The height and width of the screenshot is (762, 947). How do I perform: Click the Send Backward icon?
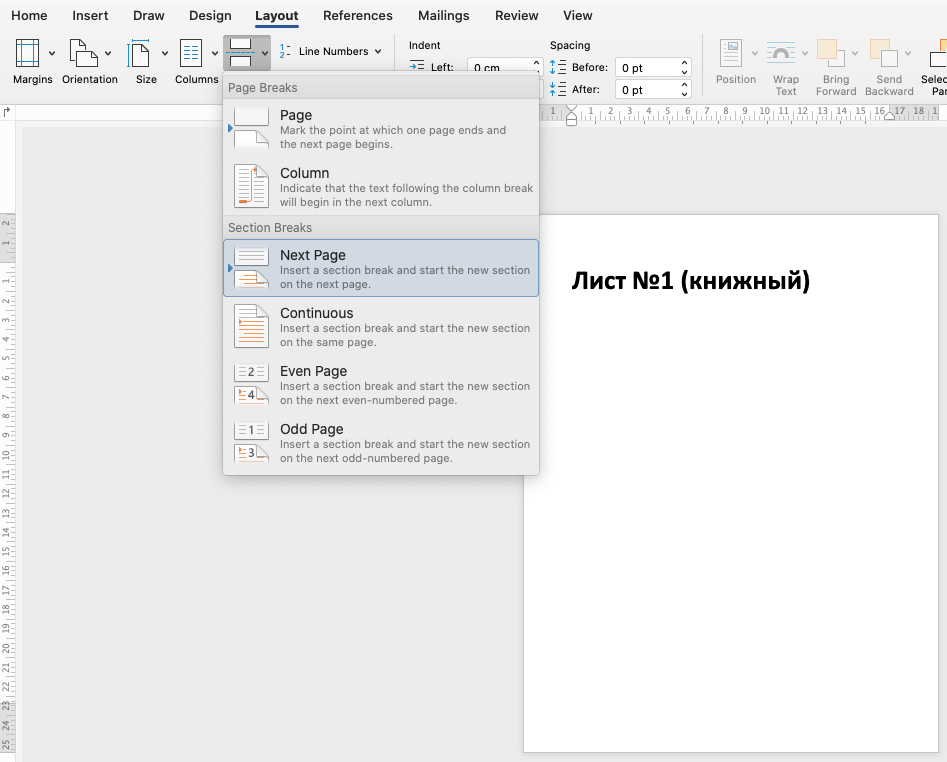[884, 53]
